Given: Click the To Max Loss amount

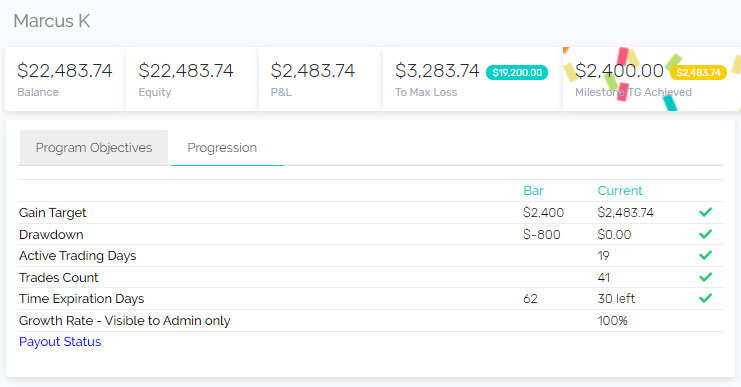Looking at the screenshot, I should (x=437, y=71).
